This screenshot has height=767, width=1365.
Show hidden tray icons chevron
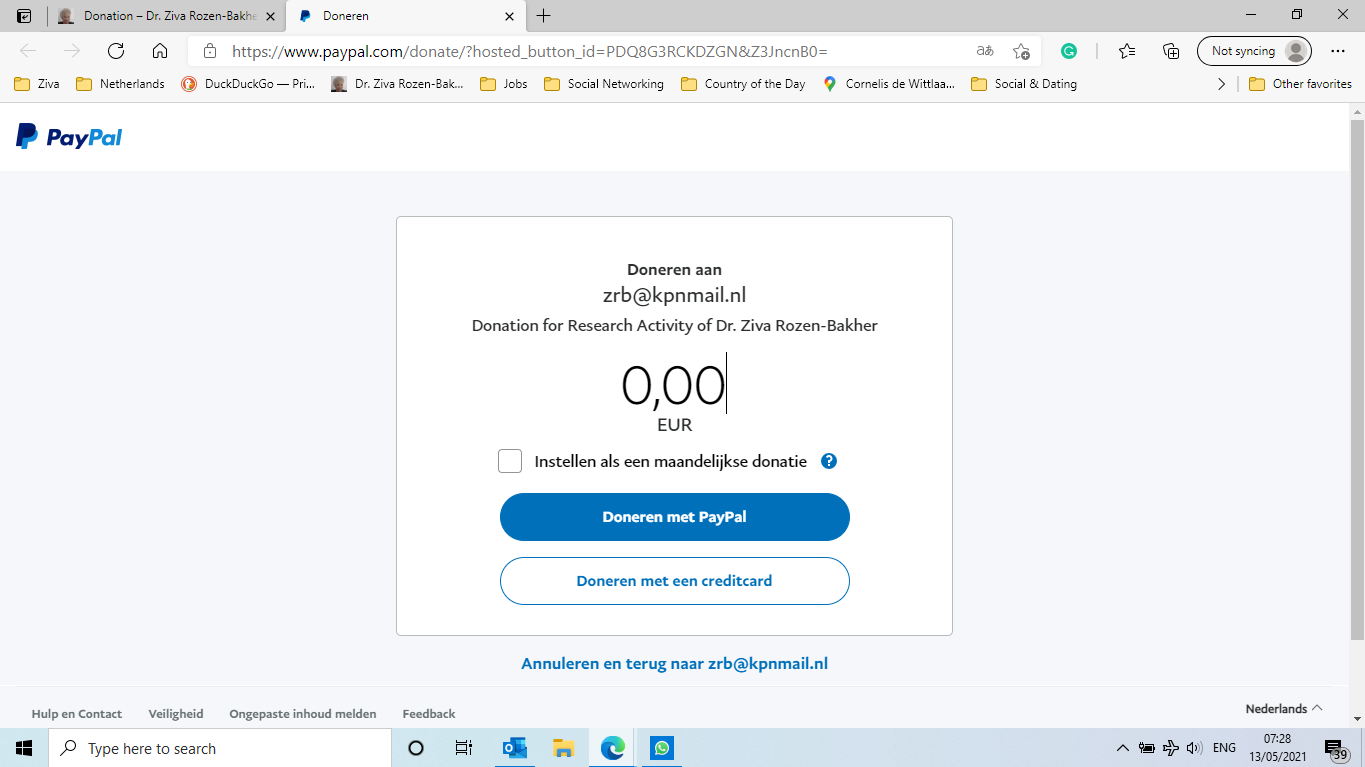(x=1123, y=748)
